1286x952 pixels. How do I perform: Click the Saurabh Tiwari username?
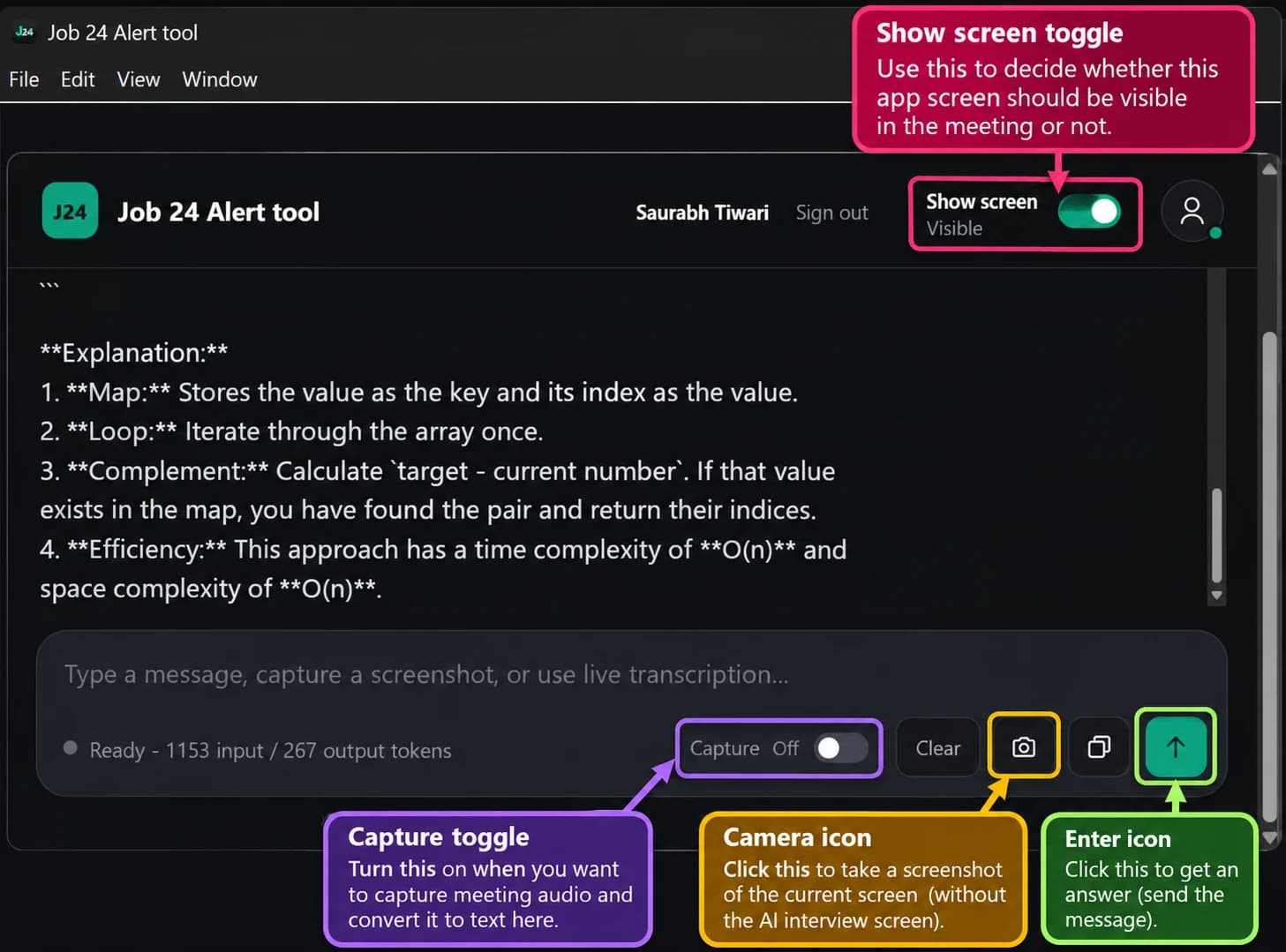coord(702,213)
